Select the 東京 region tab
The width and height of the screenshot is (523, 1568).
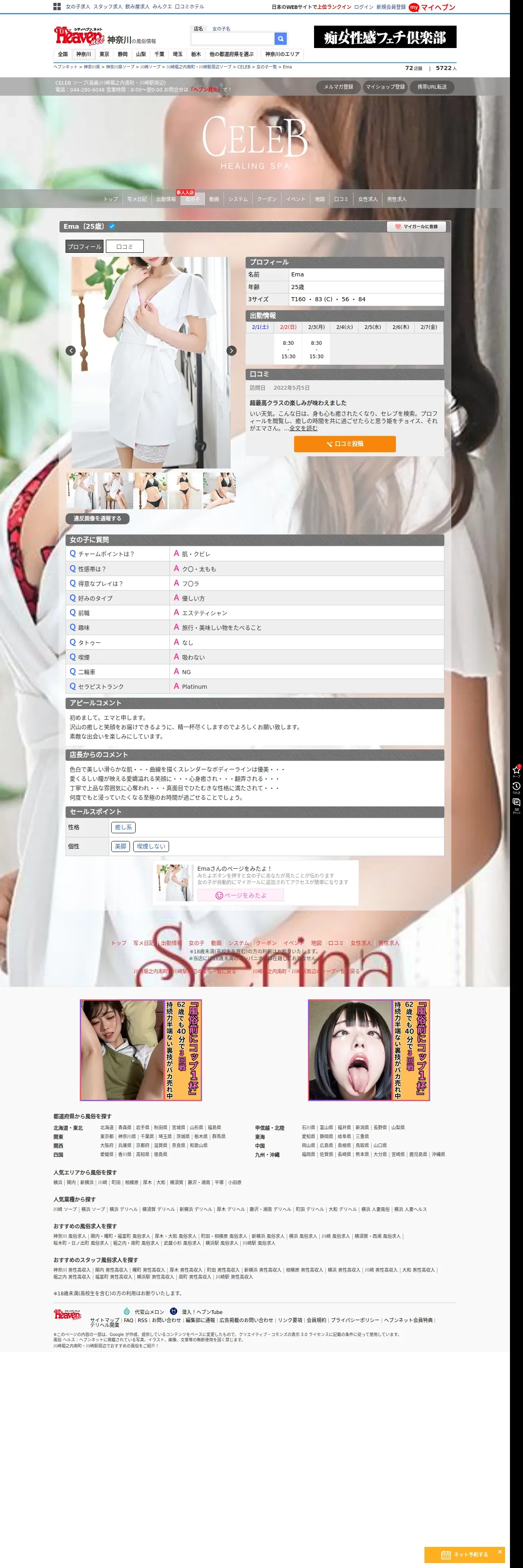[104, 54]
